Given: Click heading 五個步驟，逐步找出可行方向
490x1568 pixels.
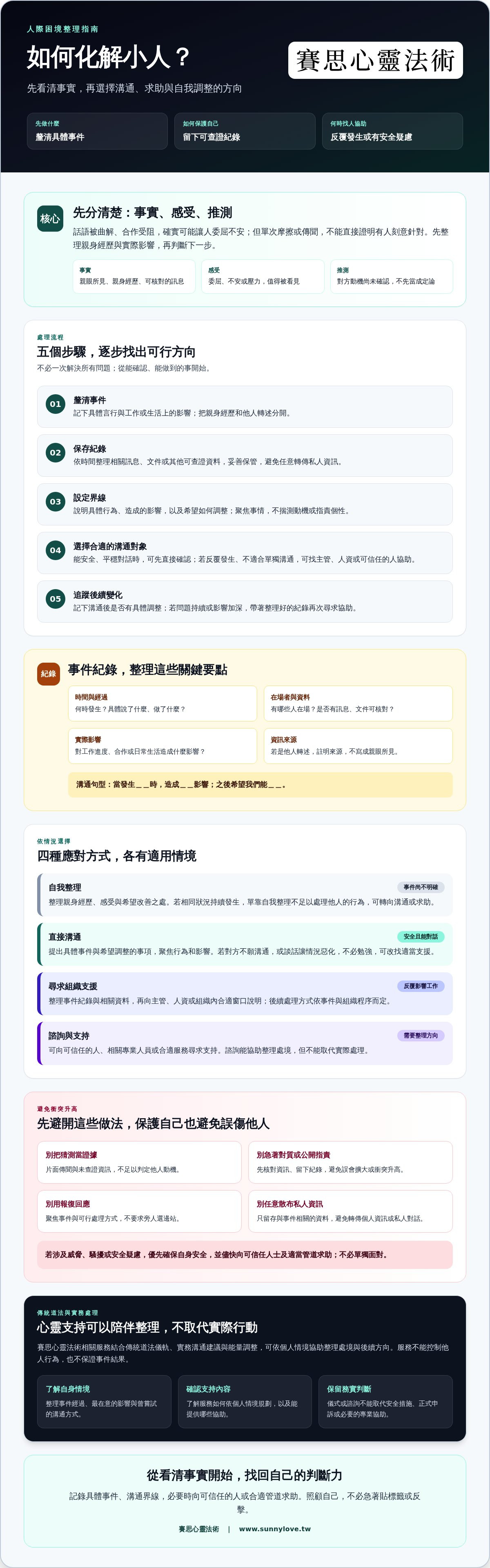Looking at the screenshot, I should 116,351.
